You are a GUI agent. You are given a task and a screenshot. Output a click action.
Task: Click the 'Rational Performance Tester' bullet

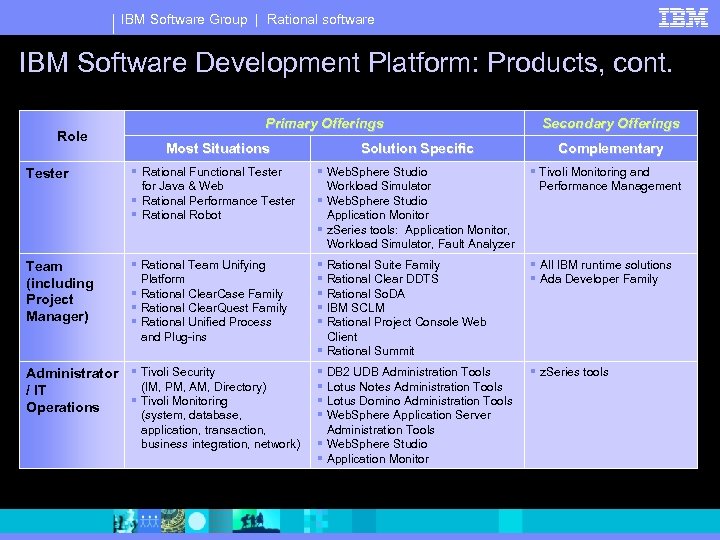coord(219,201)
